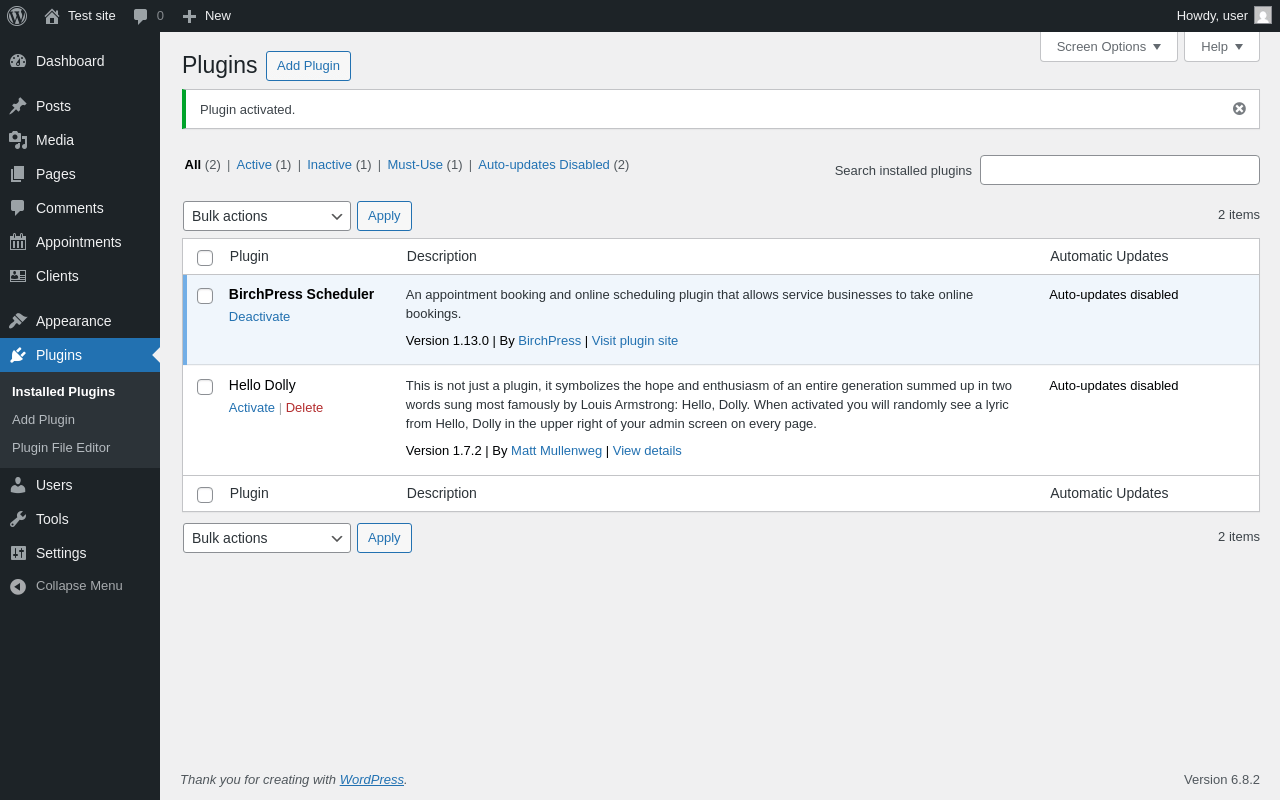
Task: Go to Dashboard menu item
Action: click(x=70, y=61)
